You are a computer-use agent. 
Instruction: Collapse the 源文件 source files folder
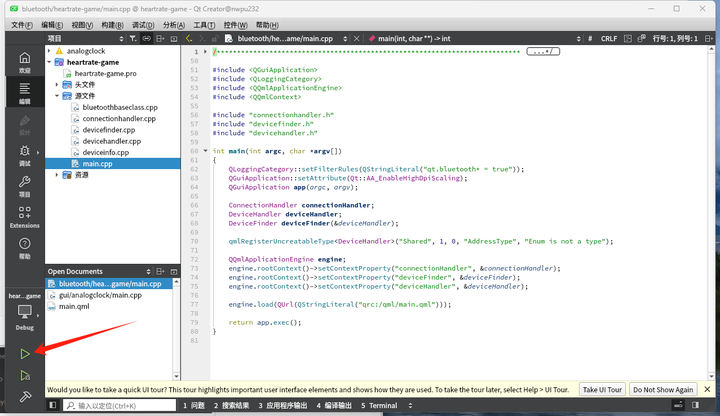click(x=58, y=96)
